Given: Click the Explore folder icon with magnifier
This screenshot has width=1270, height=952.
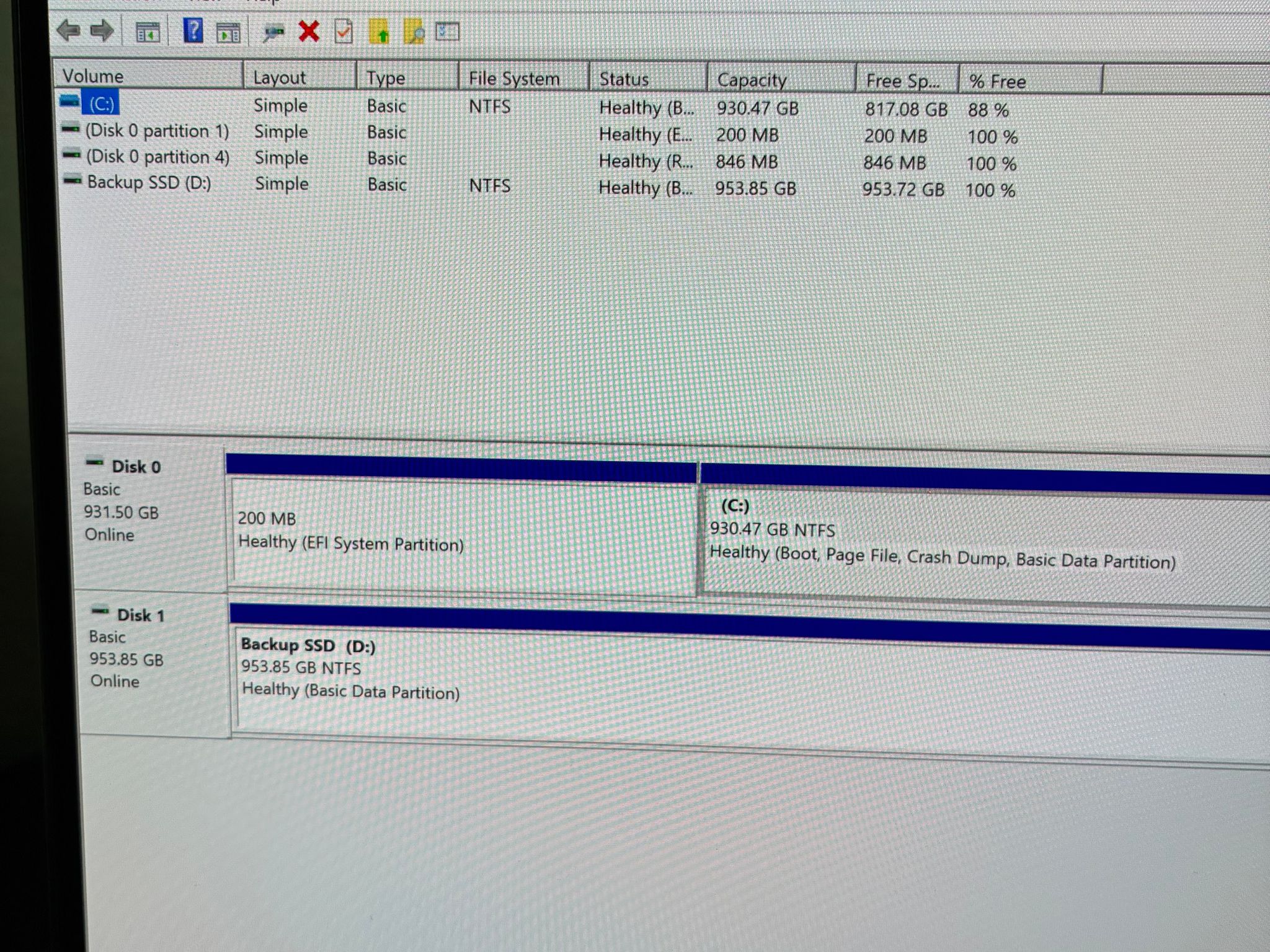Looking at the screenshot, I should point(414,32).
